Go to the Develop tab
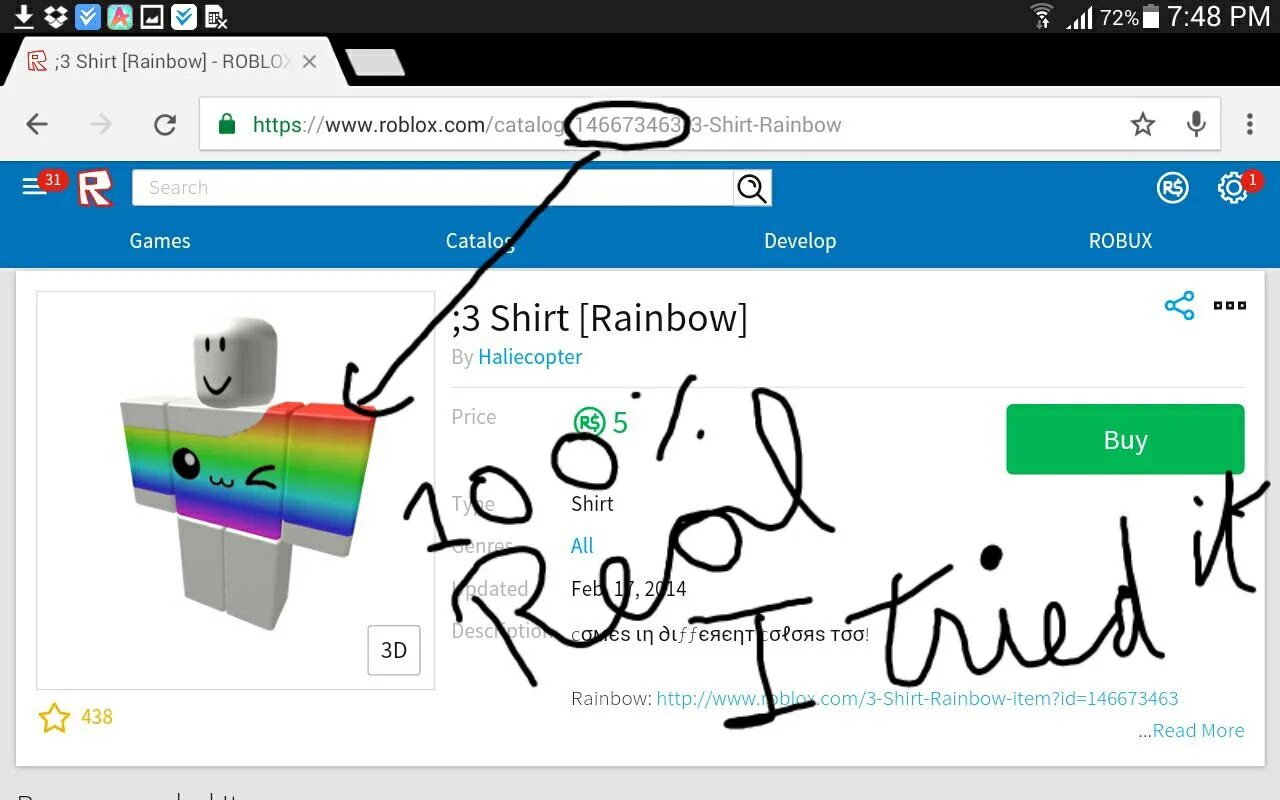 pos(800,241)
